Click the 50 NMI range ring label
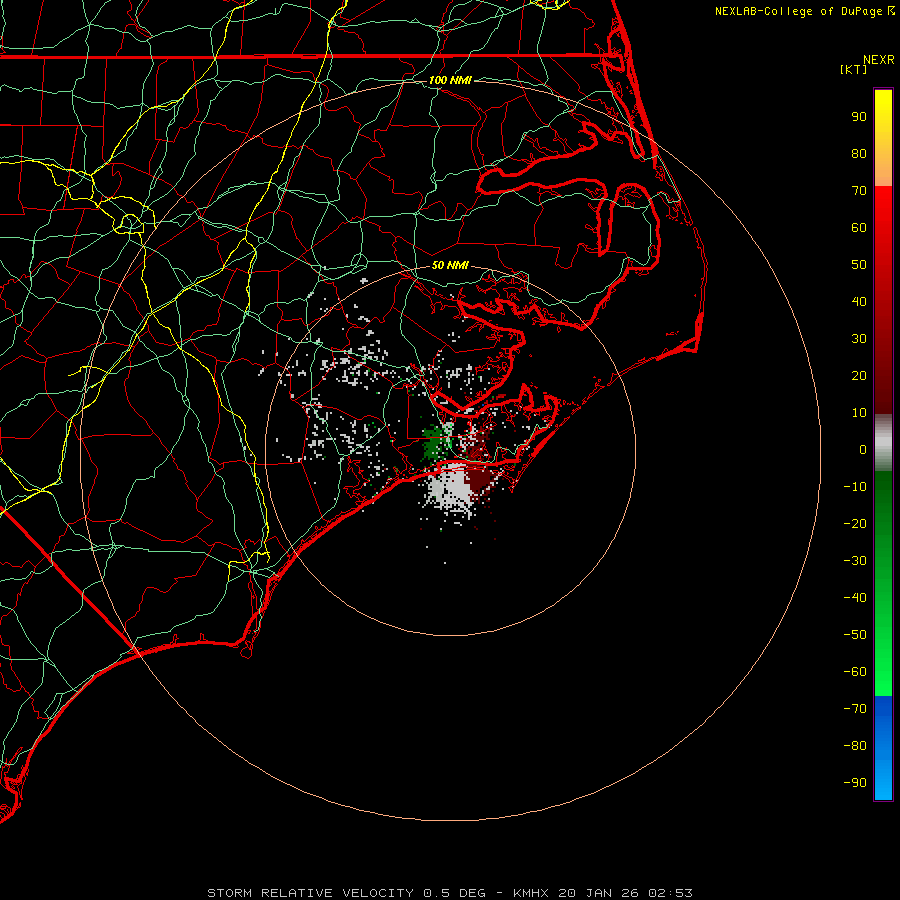This screenshot has height=900, width=900. coord(450,265)
